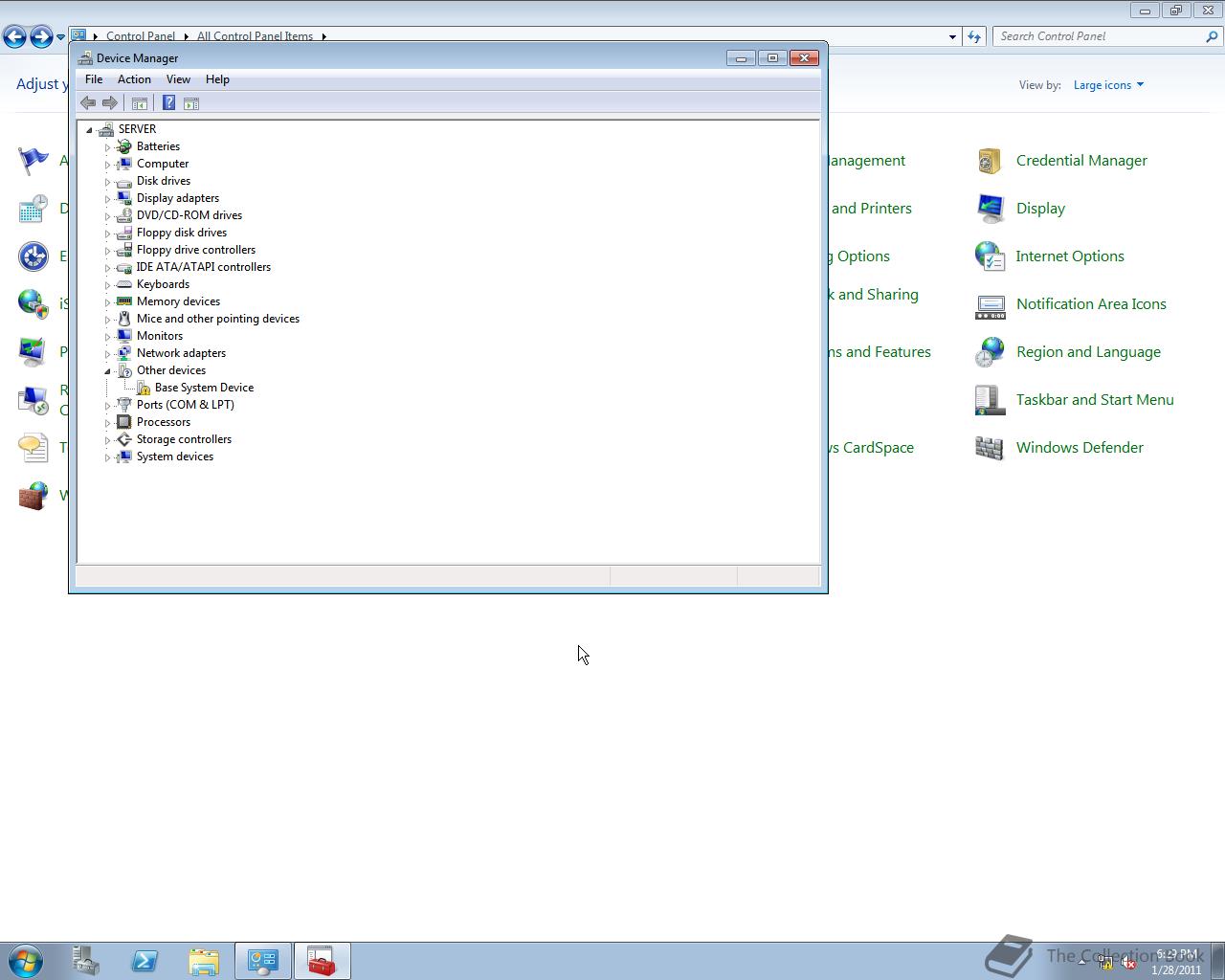Click the Control Panel Back button
The width and height of the screenshot is (1225, 980).
tap(14, 36)
